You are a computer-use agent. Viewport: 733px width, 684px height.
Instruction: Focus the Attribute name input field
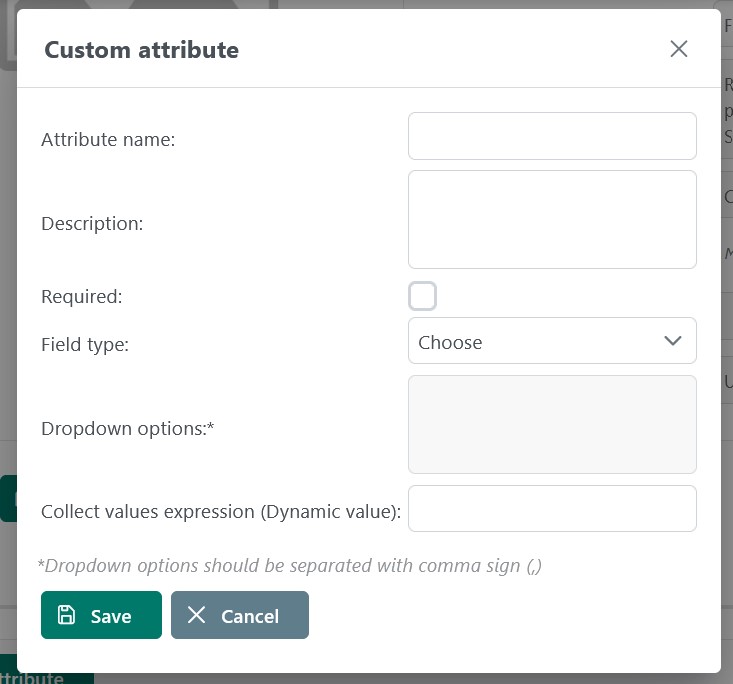coord(551,136)
